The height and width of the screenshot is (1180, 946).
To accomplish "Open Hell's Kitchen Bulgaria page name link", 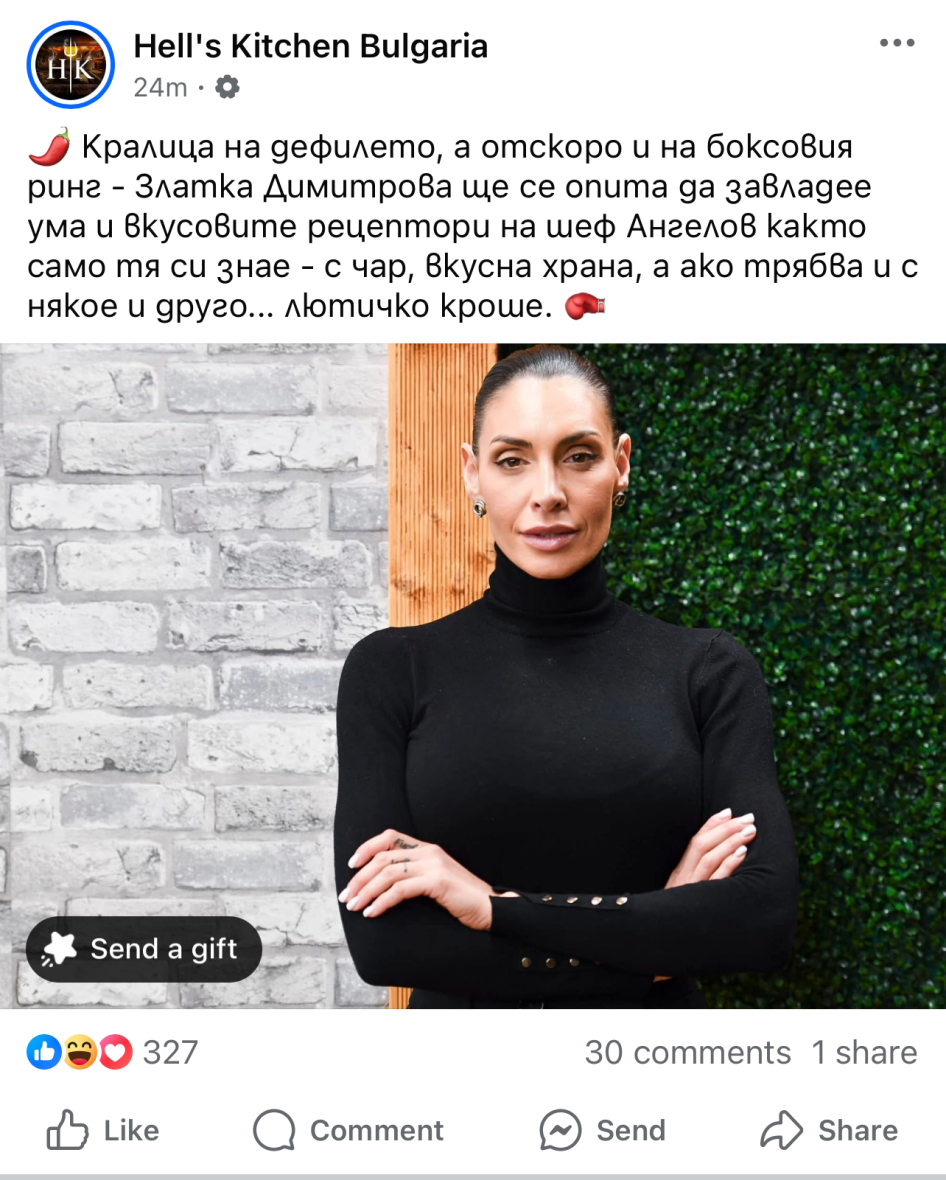I will coord(311,46).
